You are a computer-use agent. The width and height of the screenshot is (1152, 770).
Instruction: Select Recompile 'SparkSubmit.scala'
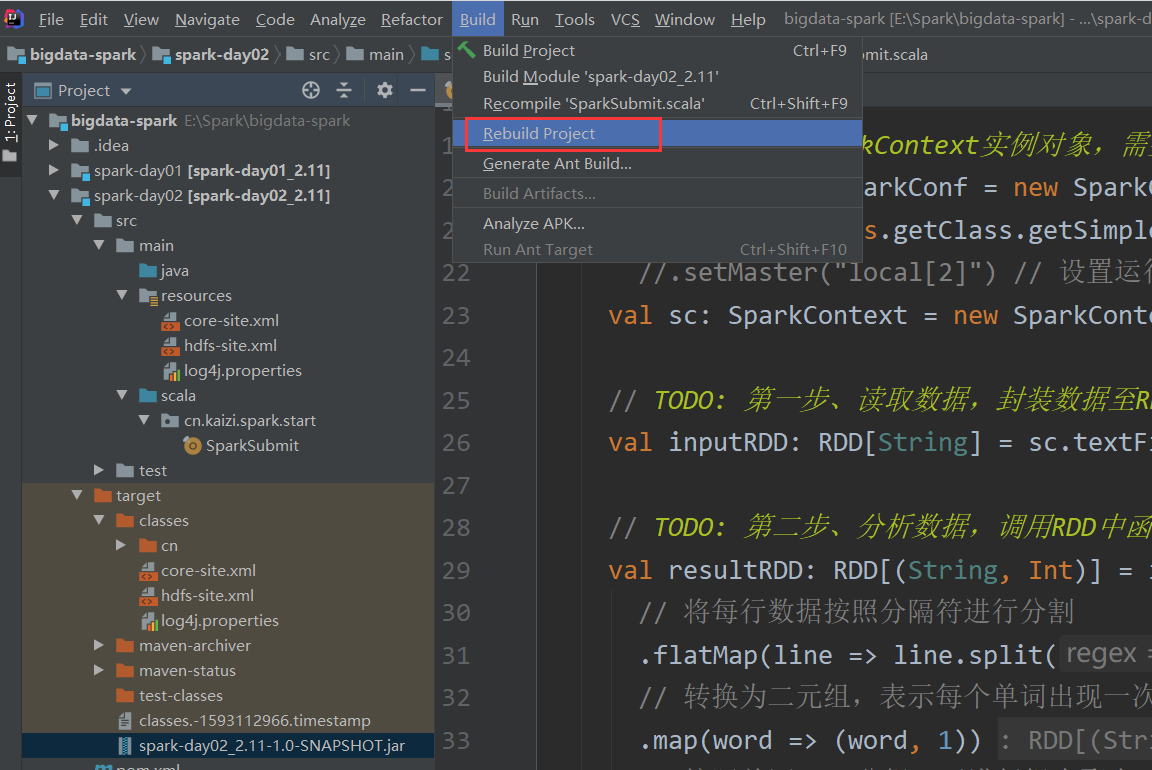[x=658, y=104]
